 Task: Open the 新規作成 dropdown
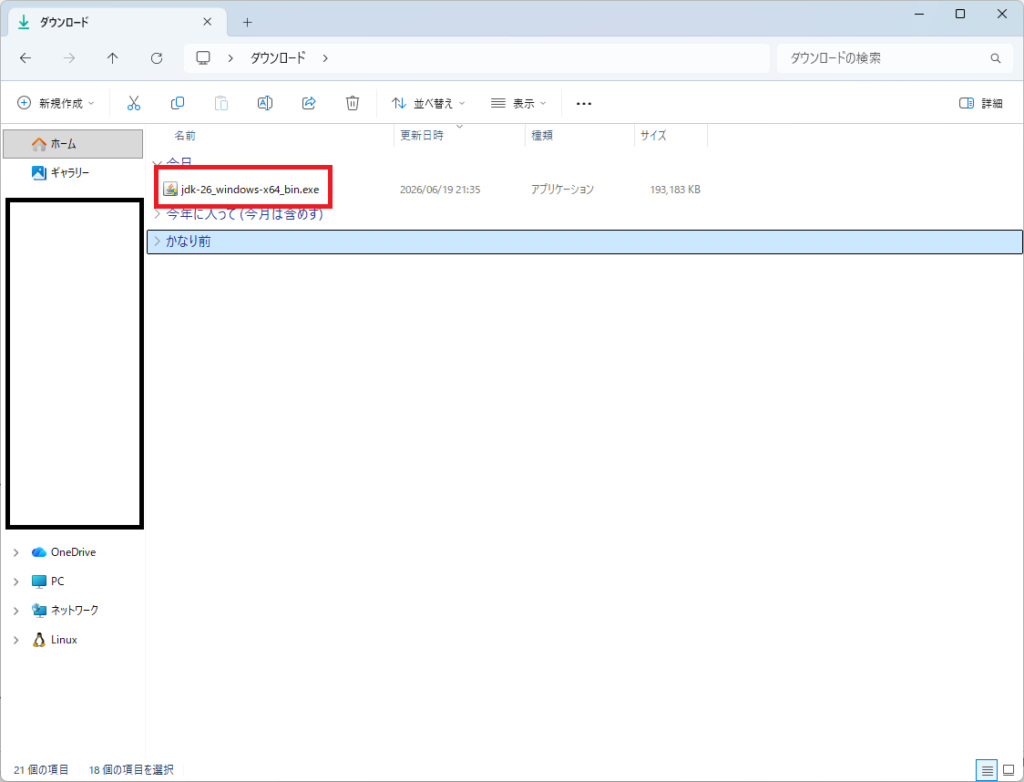pyautogui.click(x=56, y=103)
